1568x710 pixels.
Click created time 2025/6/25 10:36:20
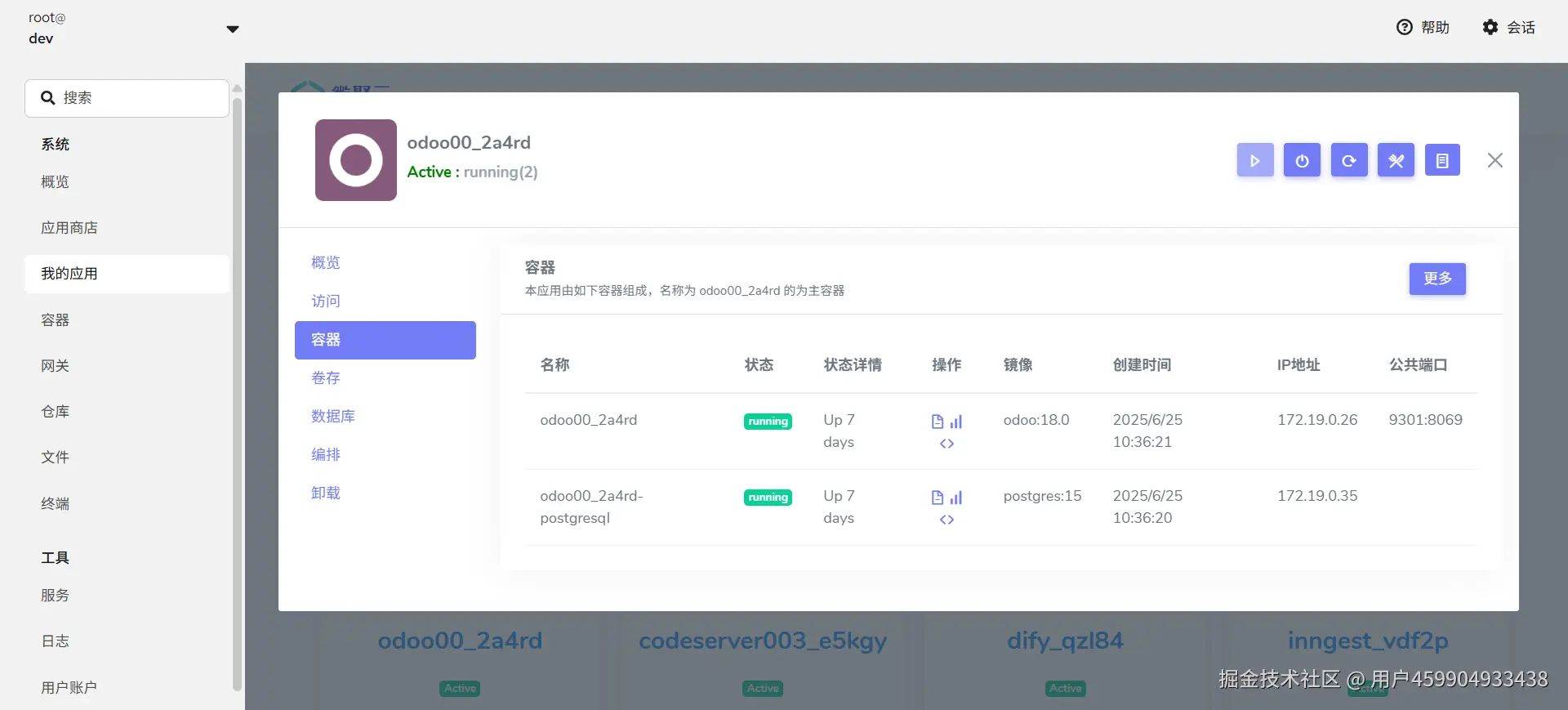(1147, 507)
